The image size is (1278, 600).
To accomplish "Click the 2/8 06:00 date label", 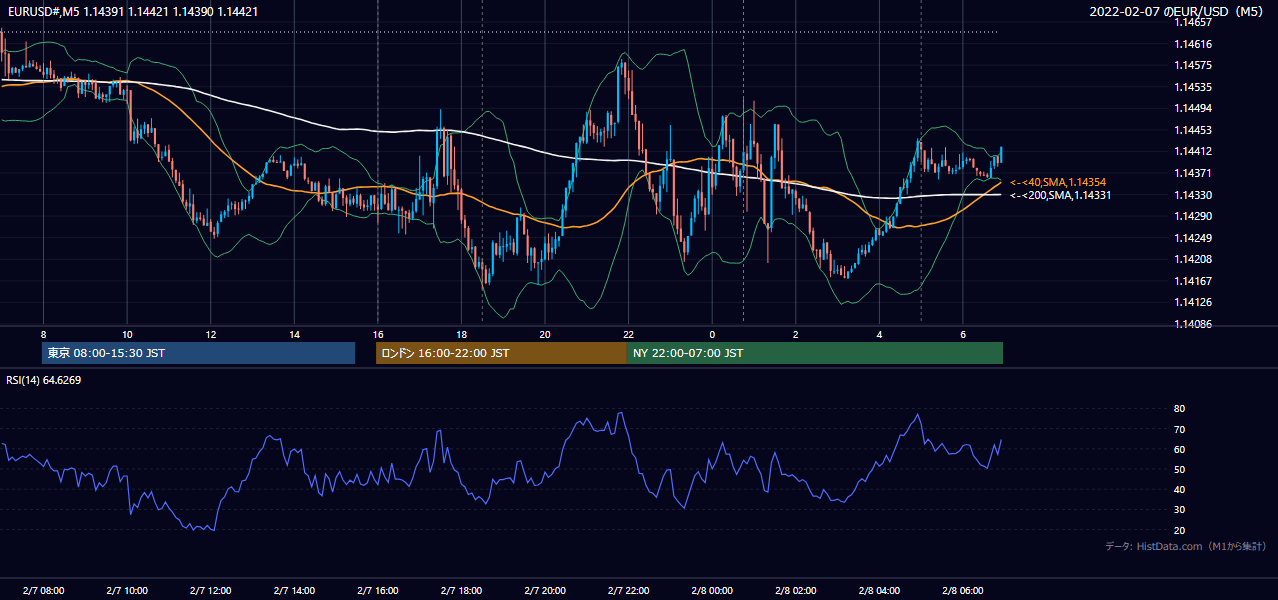I will click(963, 590).
